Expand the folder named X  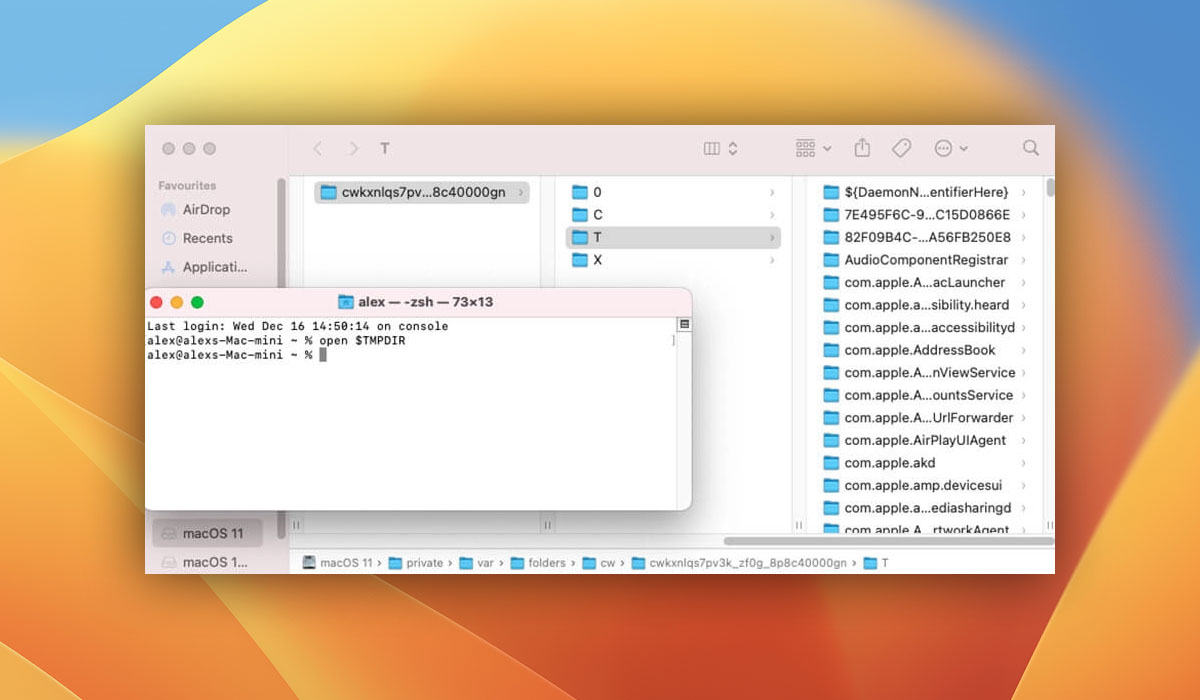[x=598, y=260]
